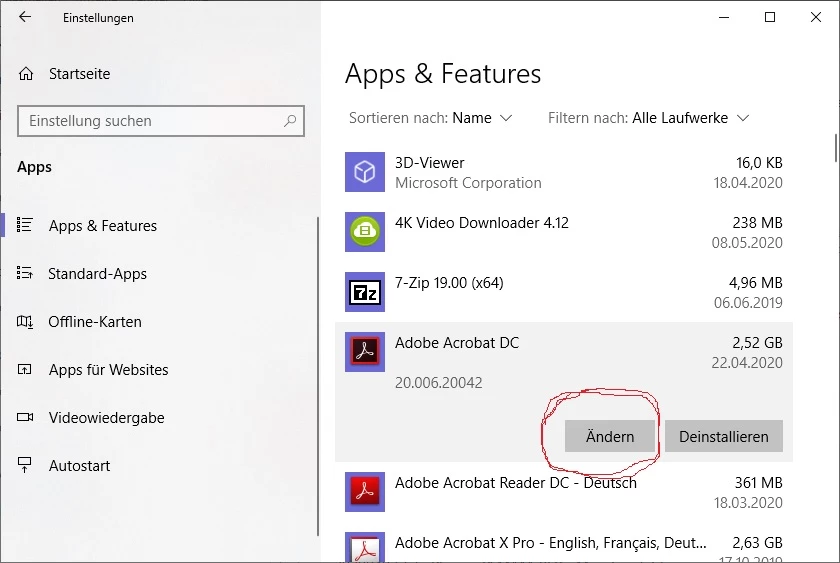This screenshot has width=840, height=563.
Task: Select the Apps & Features list icon
Action: [25, 225]
